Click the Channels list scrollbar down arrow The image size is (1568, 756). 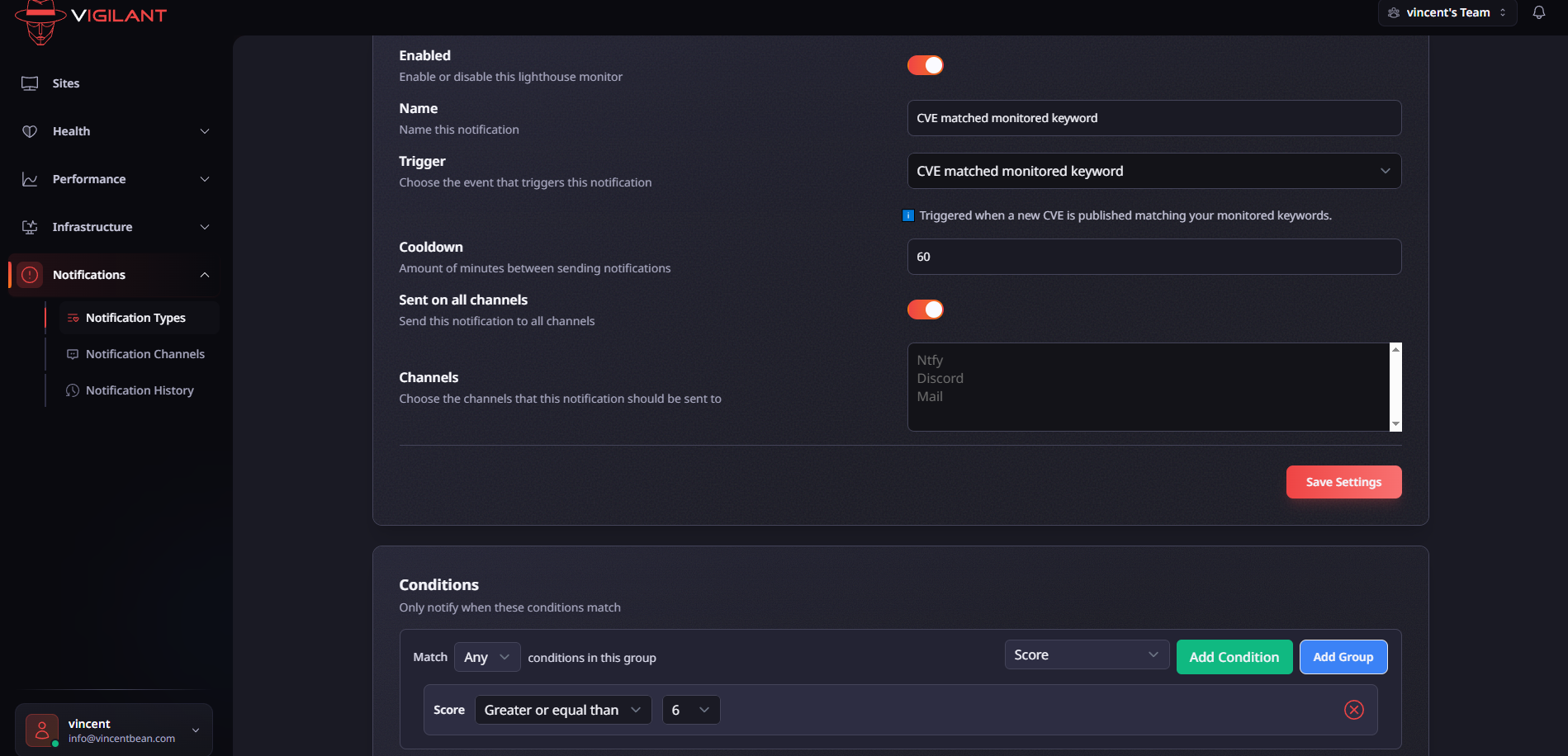pyautogui.click(x=1395, y=424)
